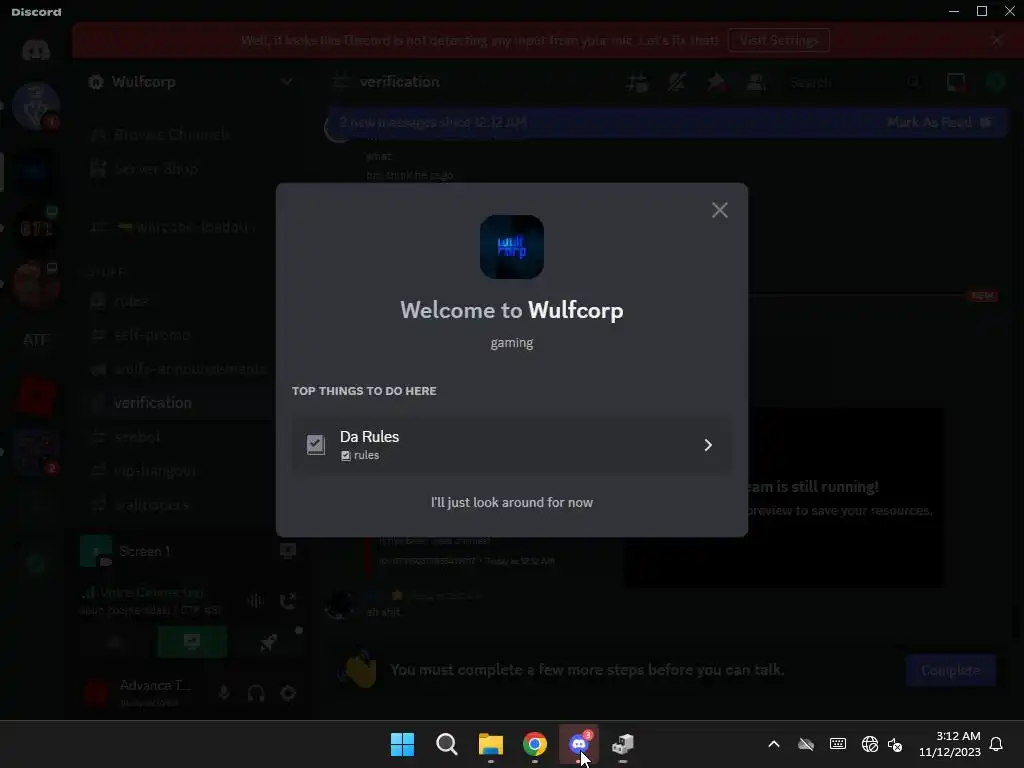Open Server Shop in the sidebar

click(x=155, y=168)
